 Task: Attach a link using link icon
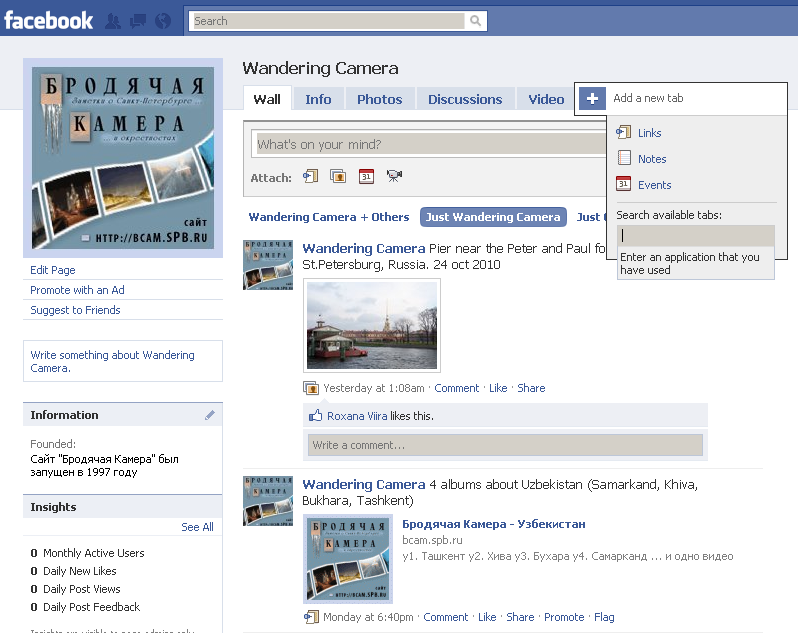(310, 176)
